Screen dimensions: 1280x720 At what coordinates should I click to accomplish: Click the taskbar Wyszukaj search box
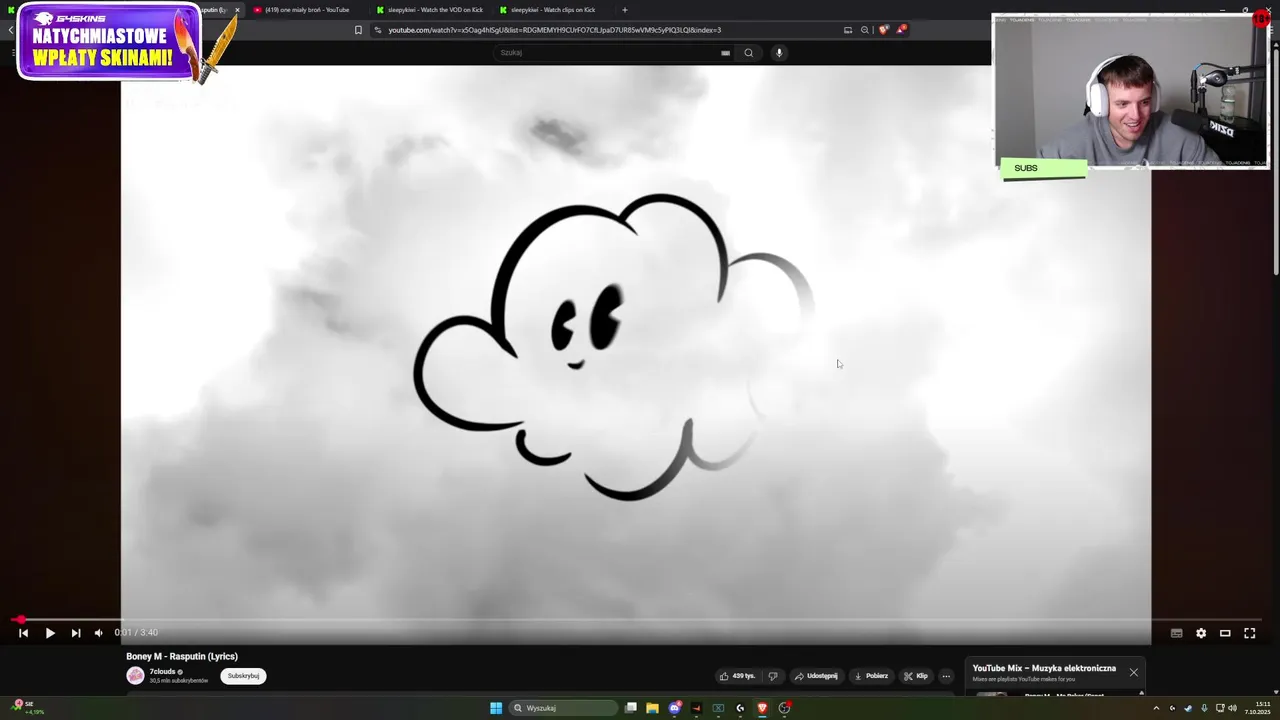pyautogui.click(x=563, y=708)
